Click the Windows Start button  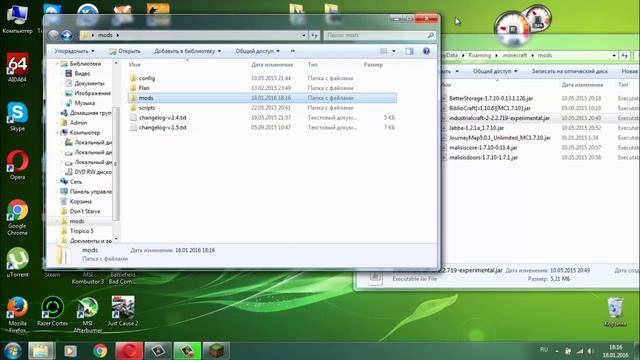13,351
